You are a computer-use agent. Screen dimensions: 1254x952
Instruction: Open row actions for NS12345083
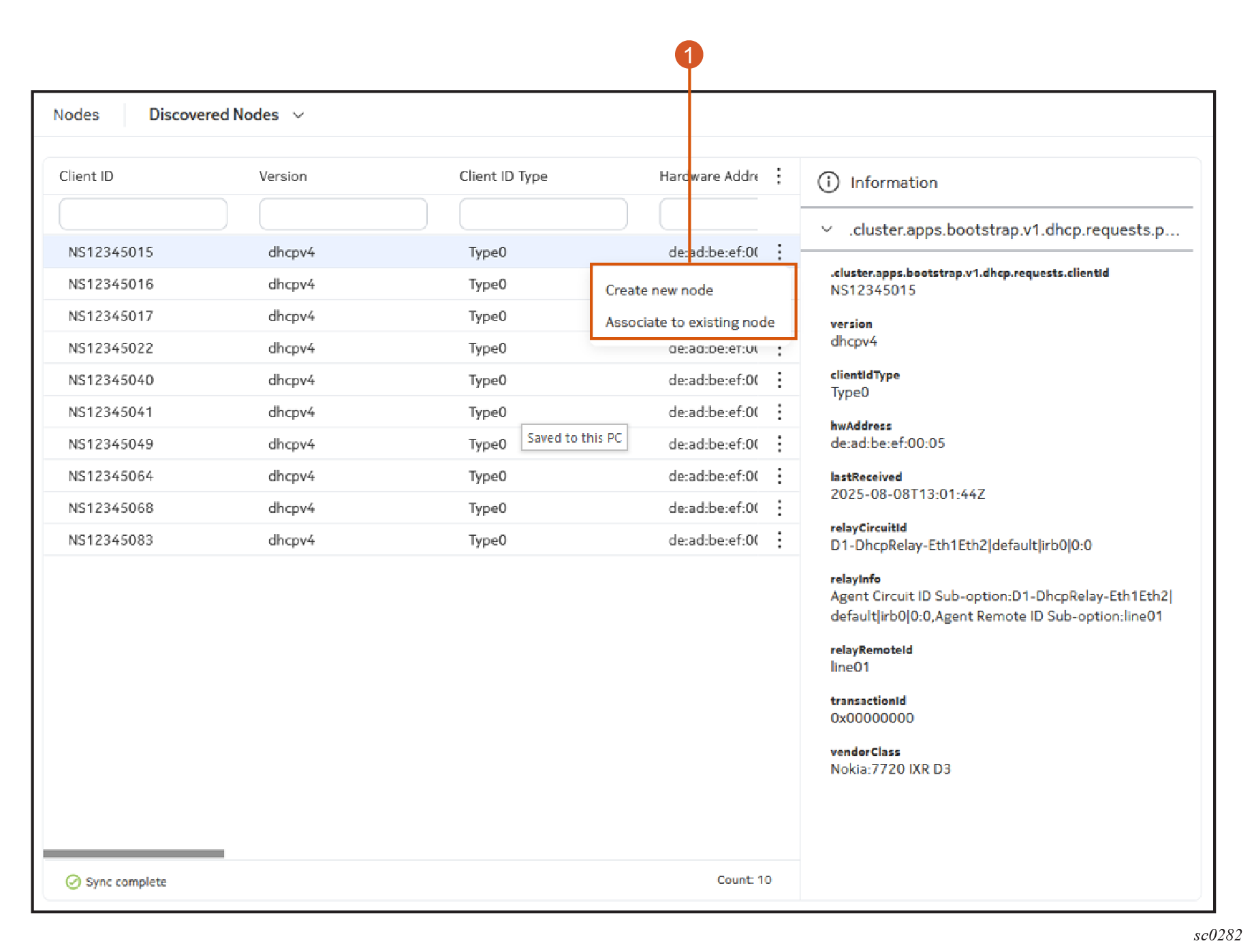click(x=779, y=540)
